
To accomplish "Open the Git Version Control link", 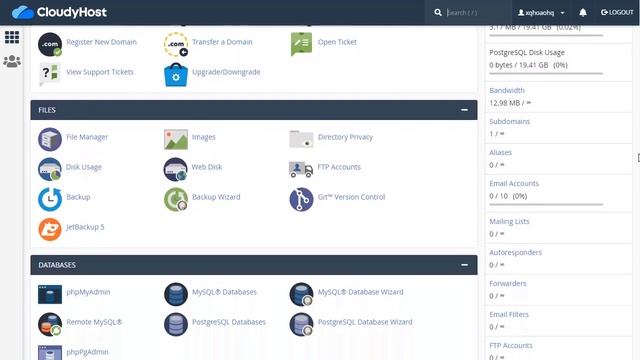I will point(351,197).
